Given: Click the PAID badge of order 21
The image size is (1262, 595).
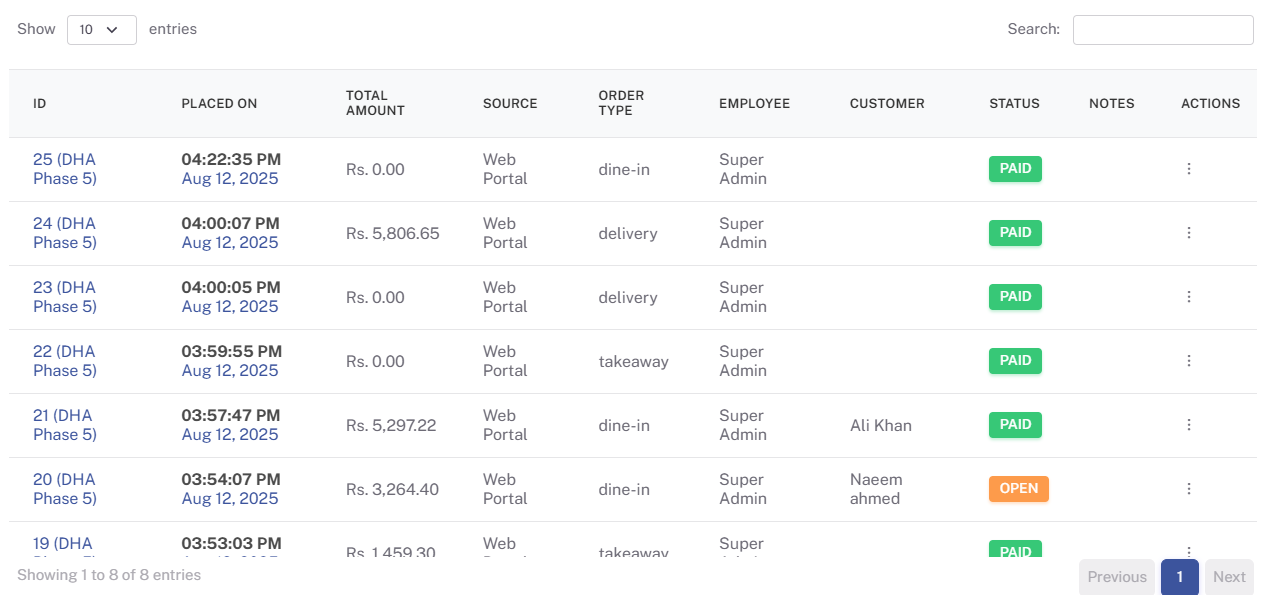Looking at the screenshot, I should click(1015, 425).
